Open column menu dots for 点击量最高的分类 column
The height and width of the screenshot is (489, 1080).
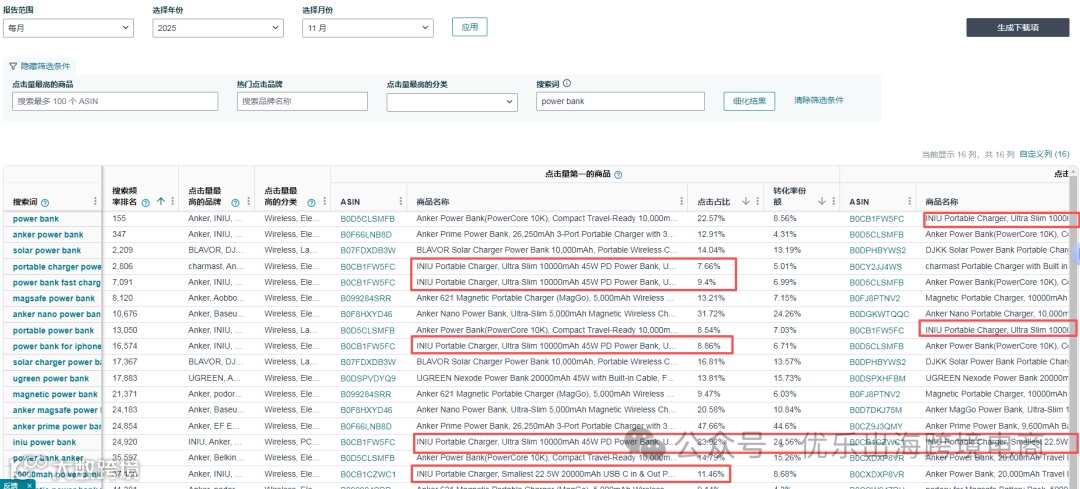pyautogui.click(x=323, y=202)
